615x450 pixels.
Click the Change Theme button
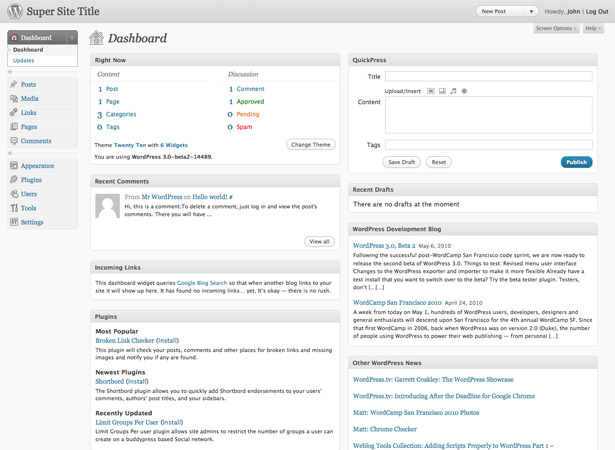pyautogui.click(x=311, y=144)
